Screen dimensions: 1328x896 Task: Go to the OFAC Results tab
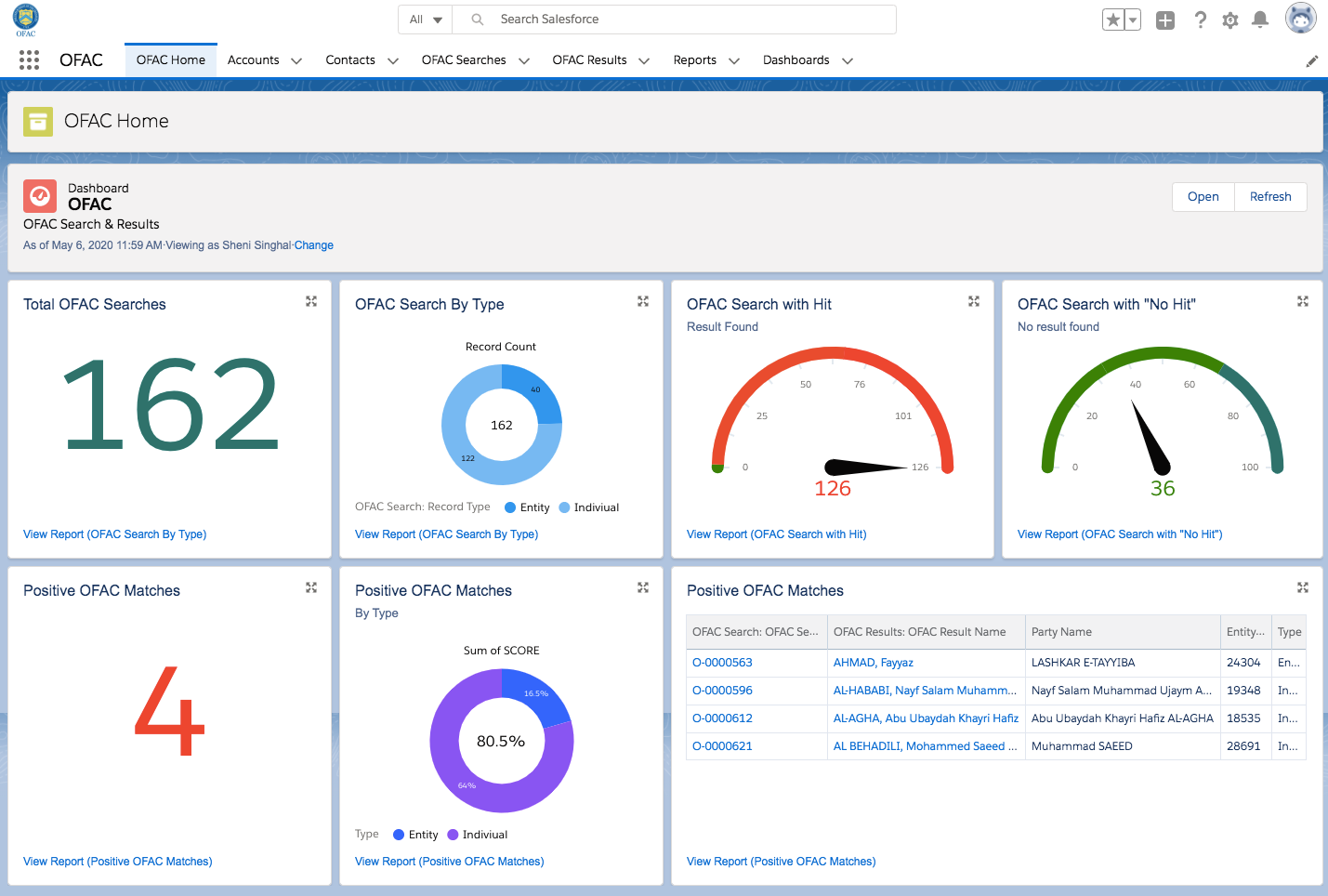(x=589, y=60)
